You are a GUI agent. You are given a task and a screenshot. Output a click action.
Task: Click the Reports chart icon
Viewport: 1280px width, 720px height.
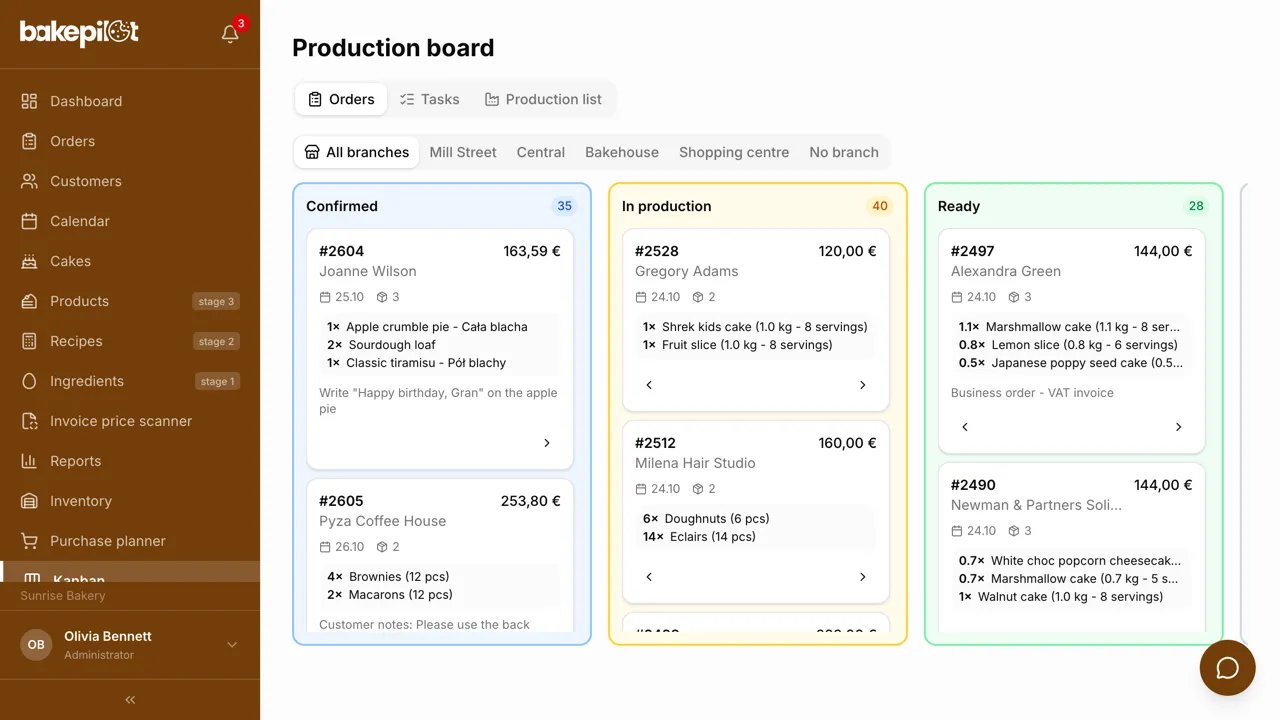pyautogui.click(x=30, y=461)
